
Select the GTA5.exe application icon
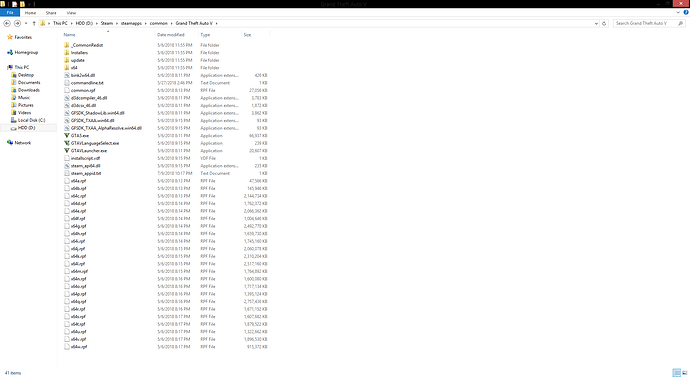point(67,135)
